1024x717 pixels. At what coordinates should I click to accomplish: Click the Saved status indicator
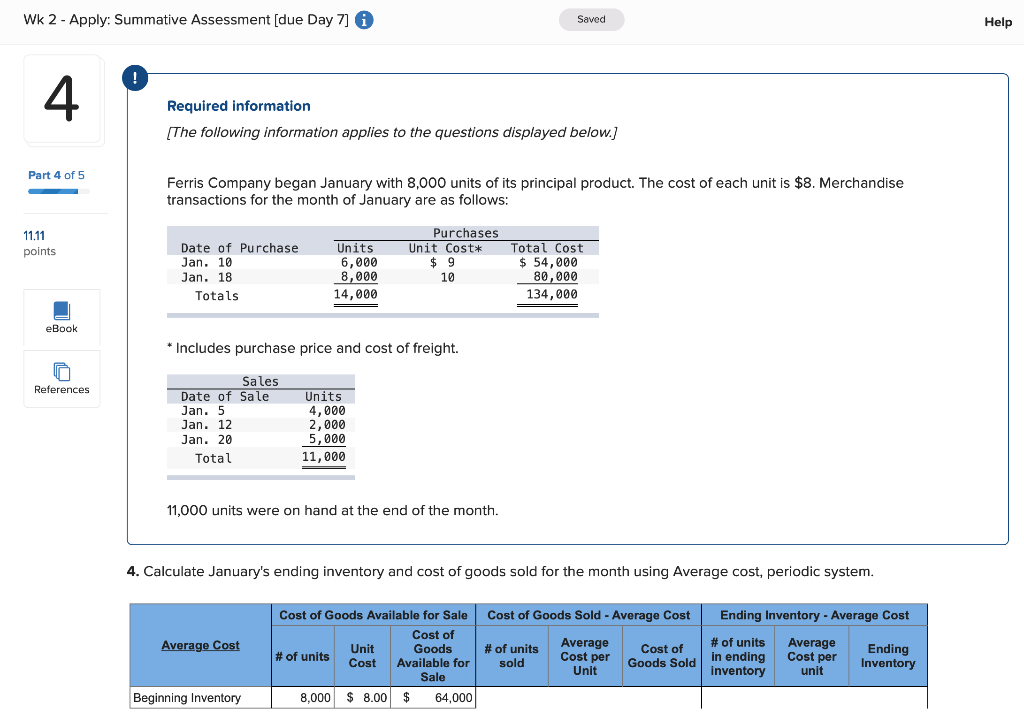pyautogui.click(x=591, y=18)
